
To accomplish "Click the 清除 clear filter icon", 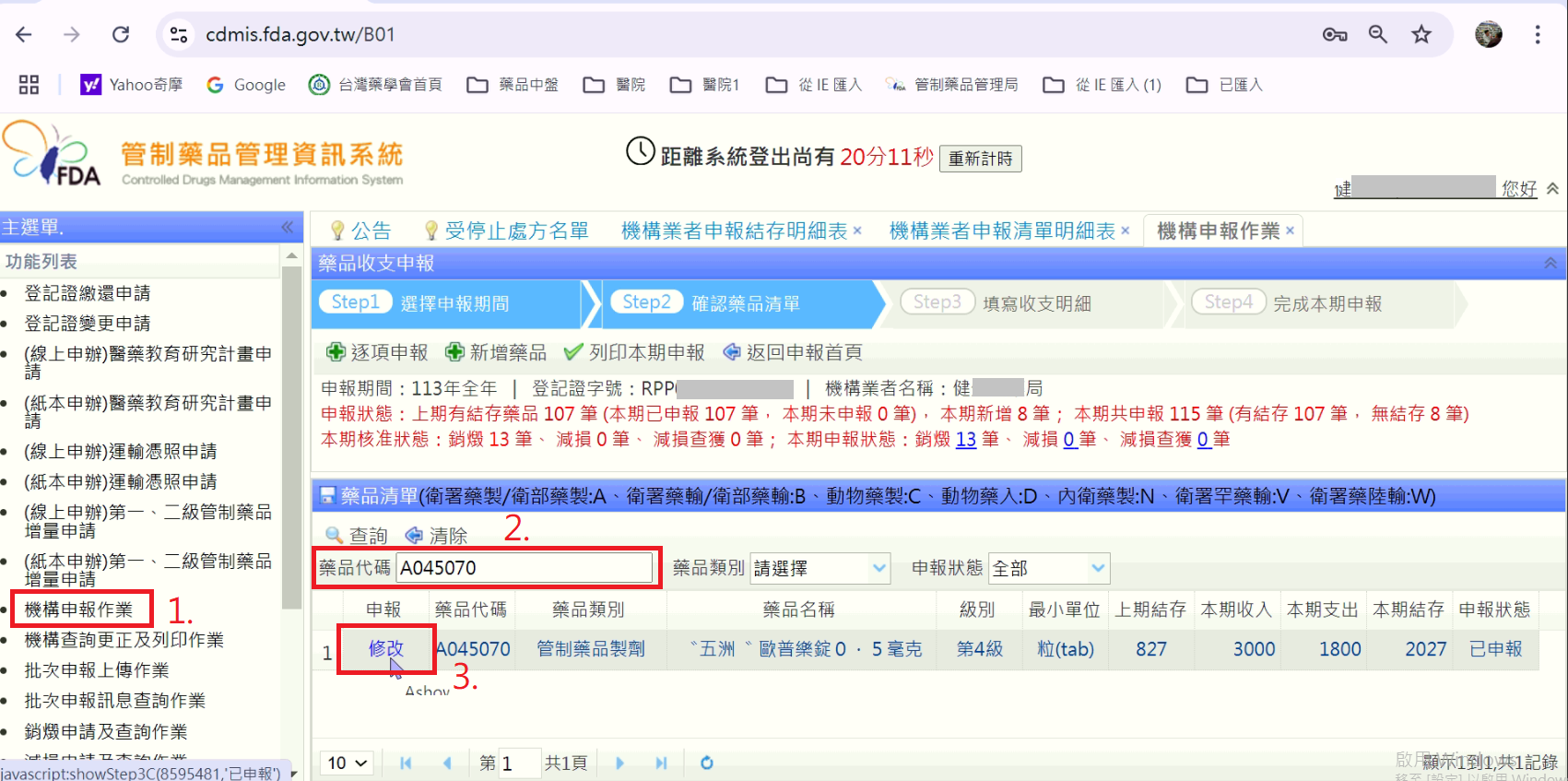I will [415, 536].
